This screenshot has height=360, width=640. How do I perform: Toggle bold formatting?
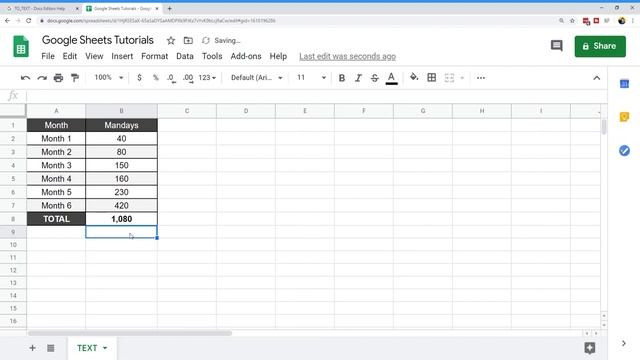point(342,78)
